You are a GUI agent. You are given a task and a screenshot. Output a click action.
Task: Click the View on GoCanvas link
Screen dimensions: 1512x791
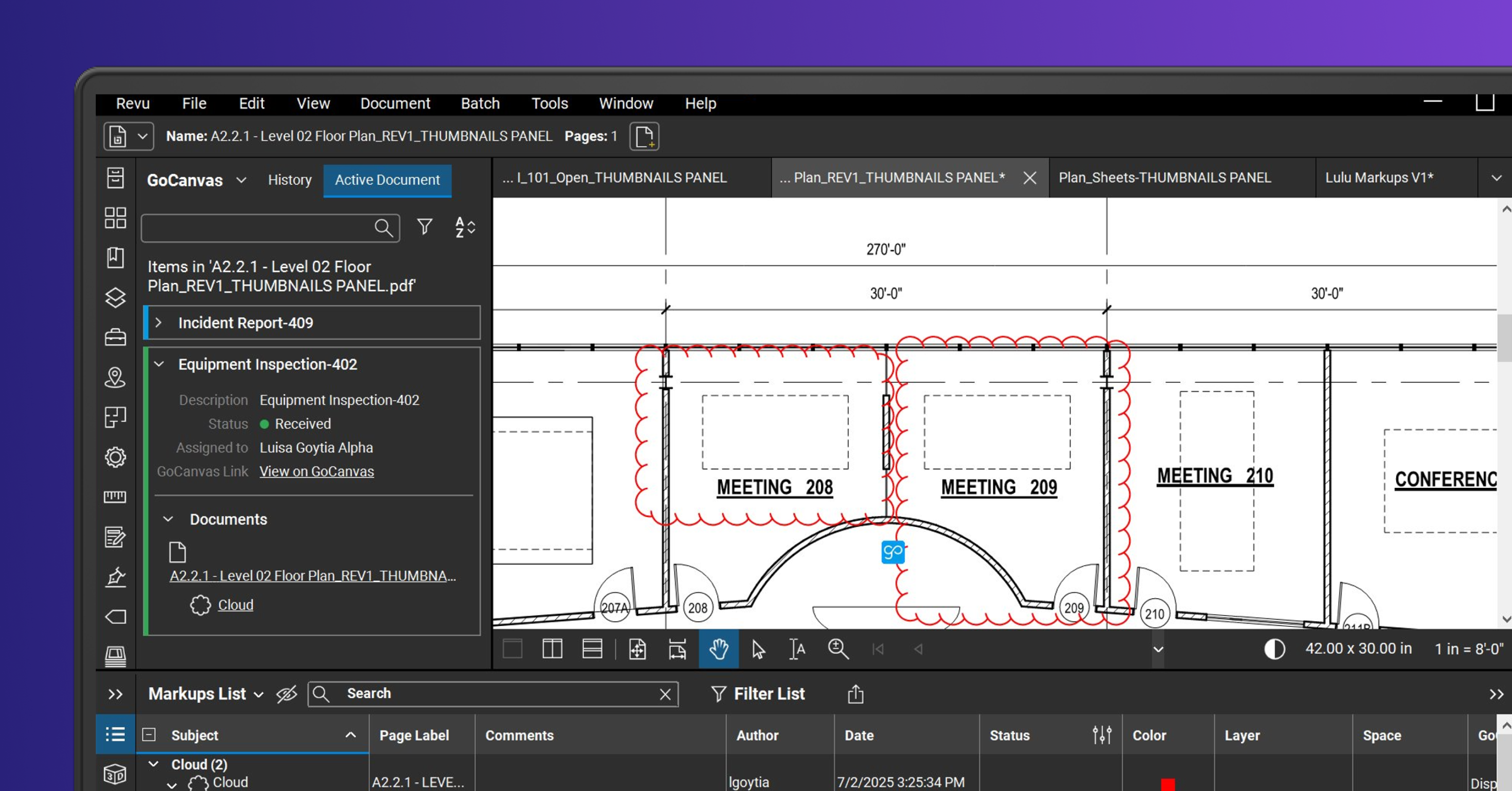(317, 471)
